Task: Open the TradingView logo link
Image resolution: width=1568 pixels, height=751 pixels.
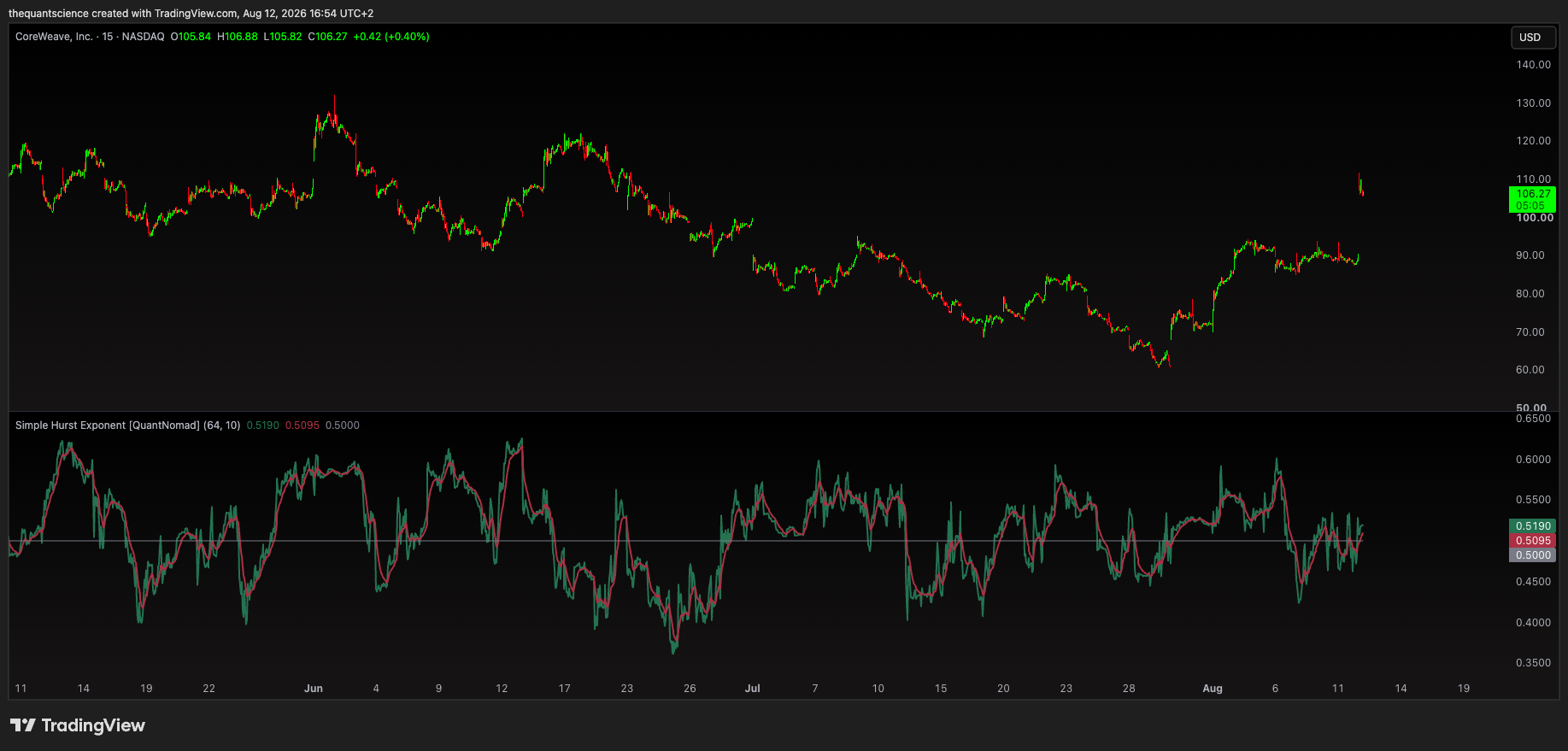Action: coord(78,725)
